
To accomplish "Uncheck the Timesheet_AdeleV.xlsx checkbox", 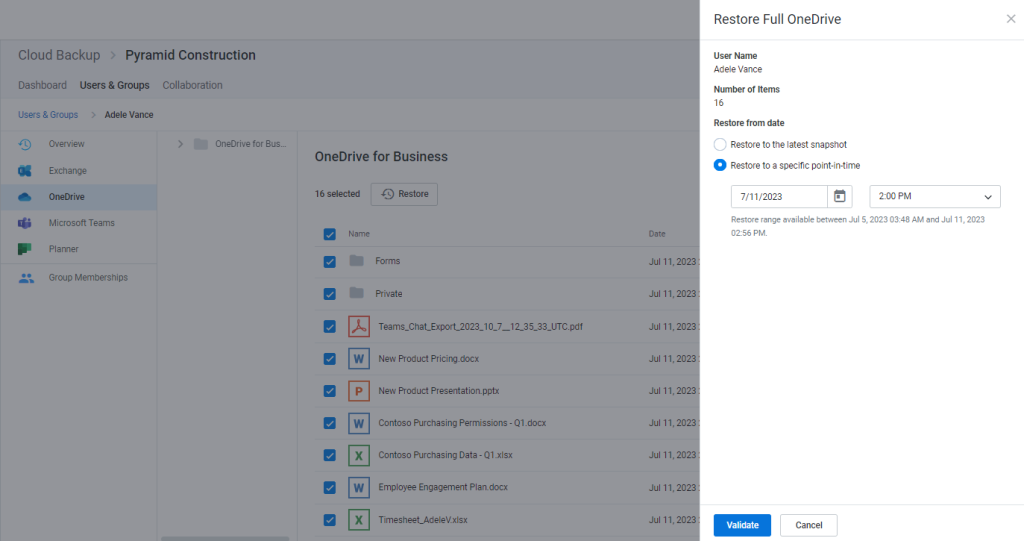I will (330, 520).
